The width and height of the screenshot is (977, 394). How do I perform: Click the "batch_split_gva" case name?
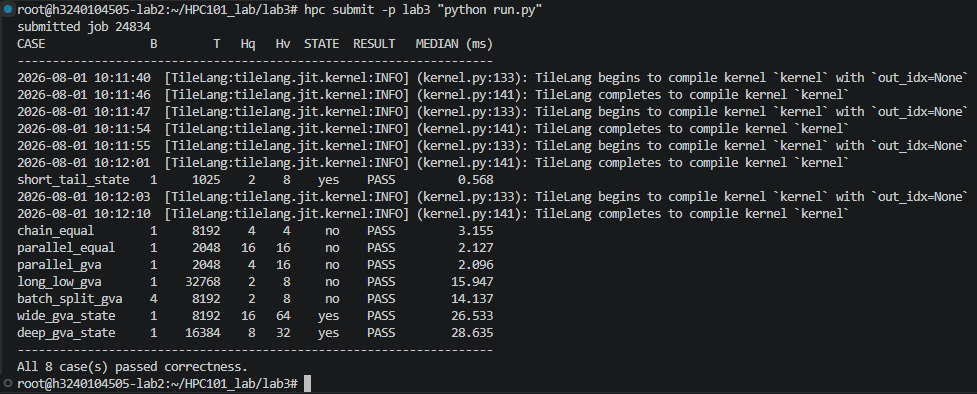(70, 299)
